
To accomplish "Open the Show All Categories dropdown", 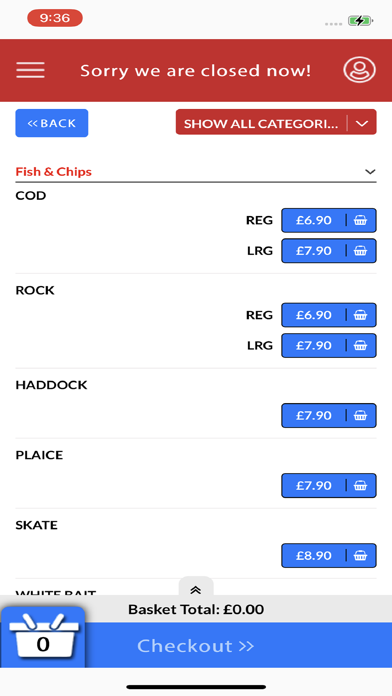I will [276, 122].
